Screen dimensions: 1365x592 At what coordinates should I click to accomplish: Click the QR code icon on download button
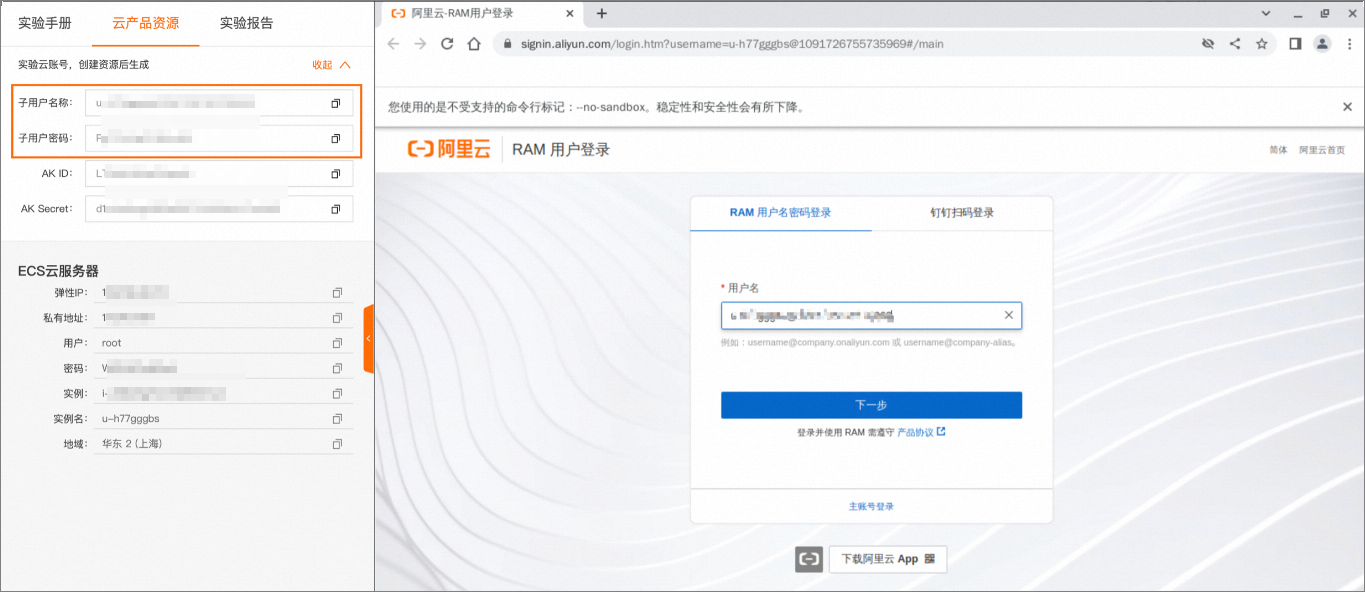(x=929, y=559)
